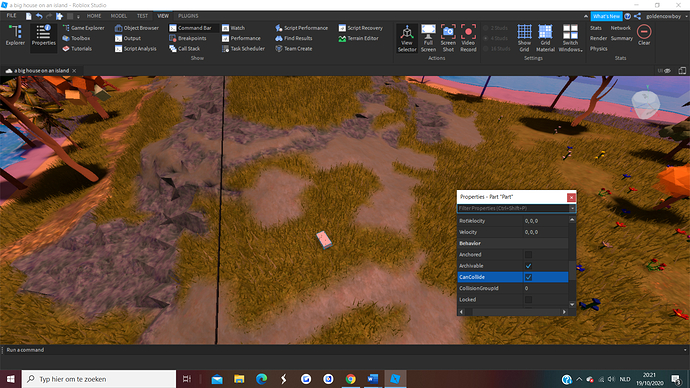Open the Explorer panel
This screenshot has width=690, height=388.
point(15,35)
